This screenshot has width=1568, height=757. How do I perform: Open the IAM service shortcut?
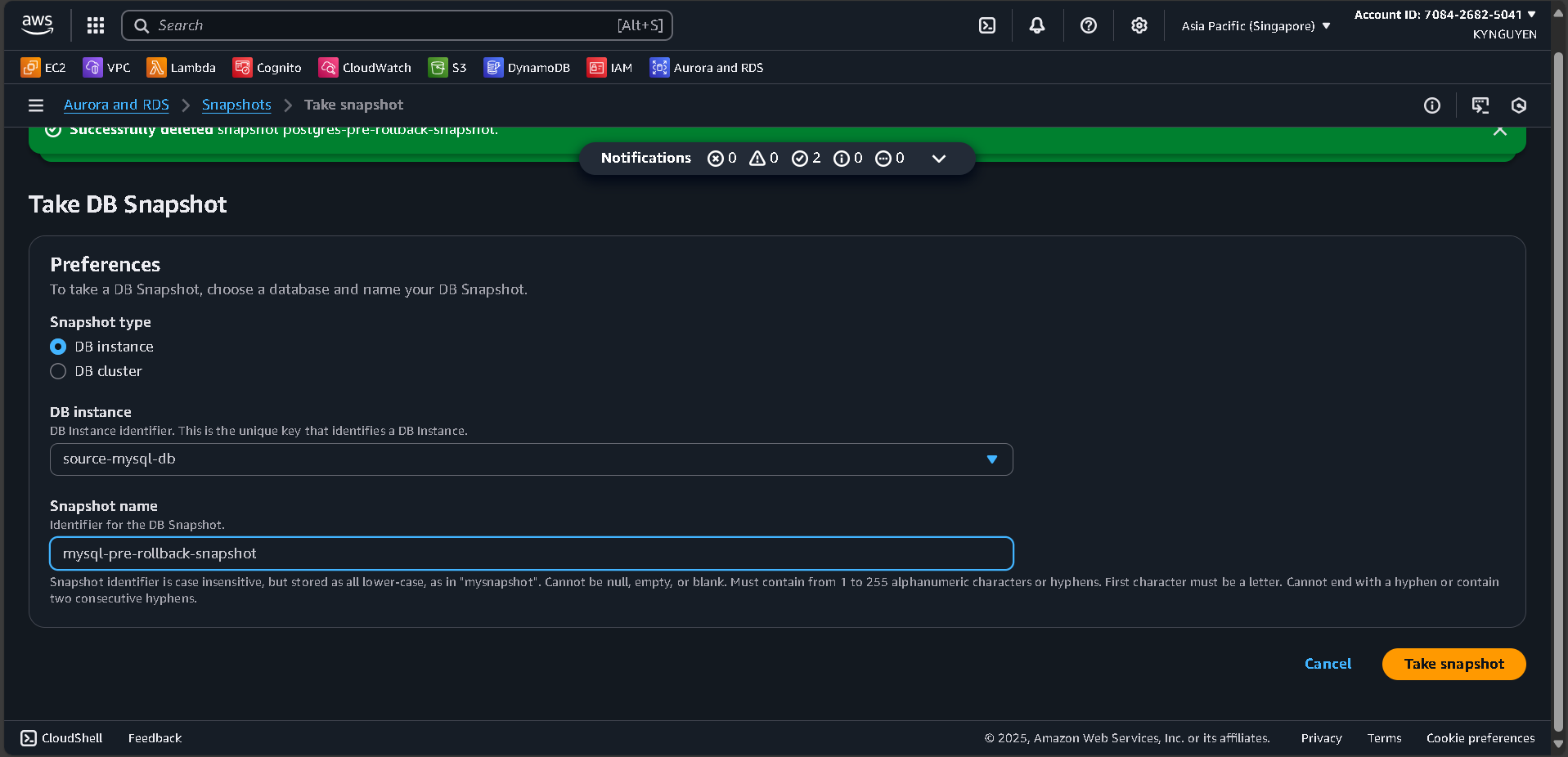tap(609, 67)
